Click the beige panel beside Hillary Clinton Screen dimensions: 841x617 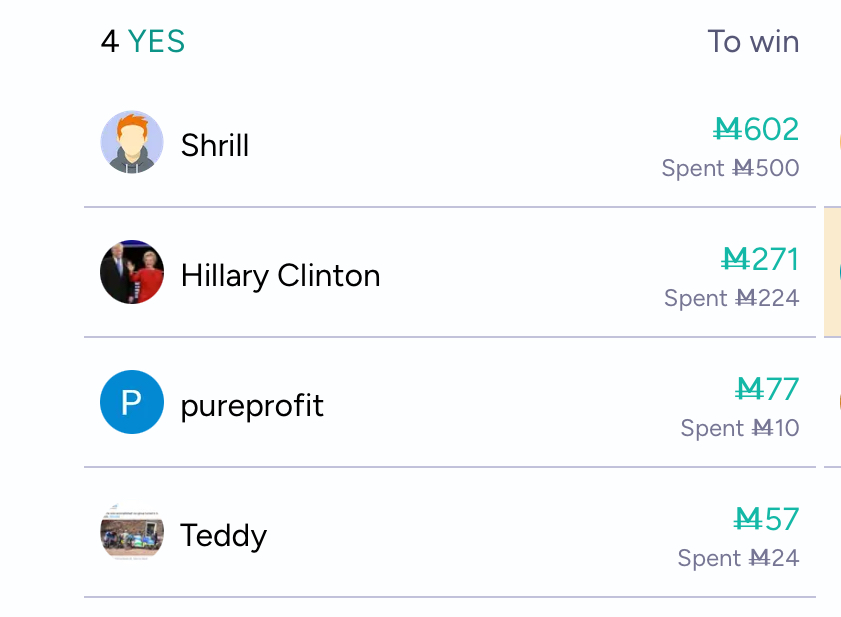(831, 272)
